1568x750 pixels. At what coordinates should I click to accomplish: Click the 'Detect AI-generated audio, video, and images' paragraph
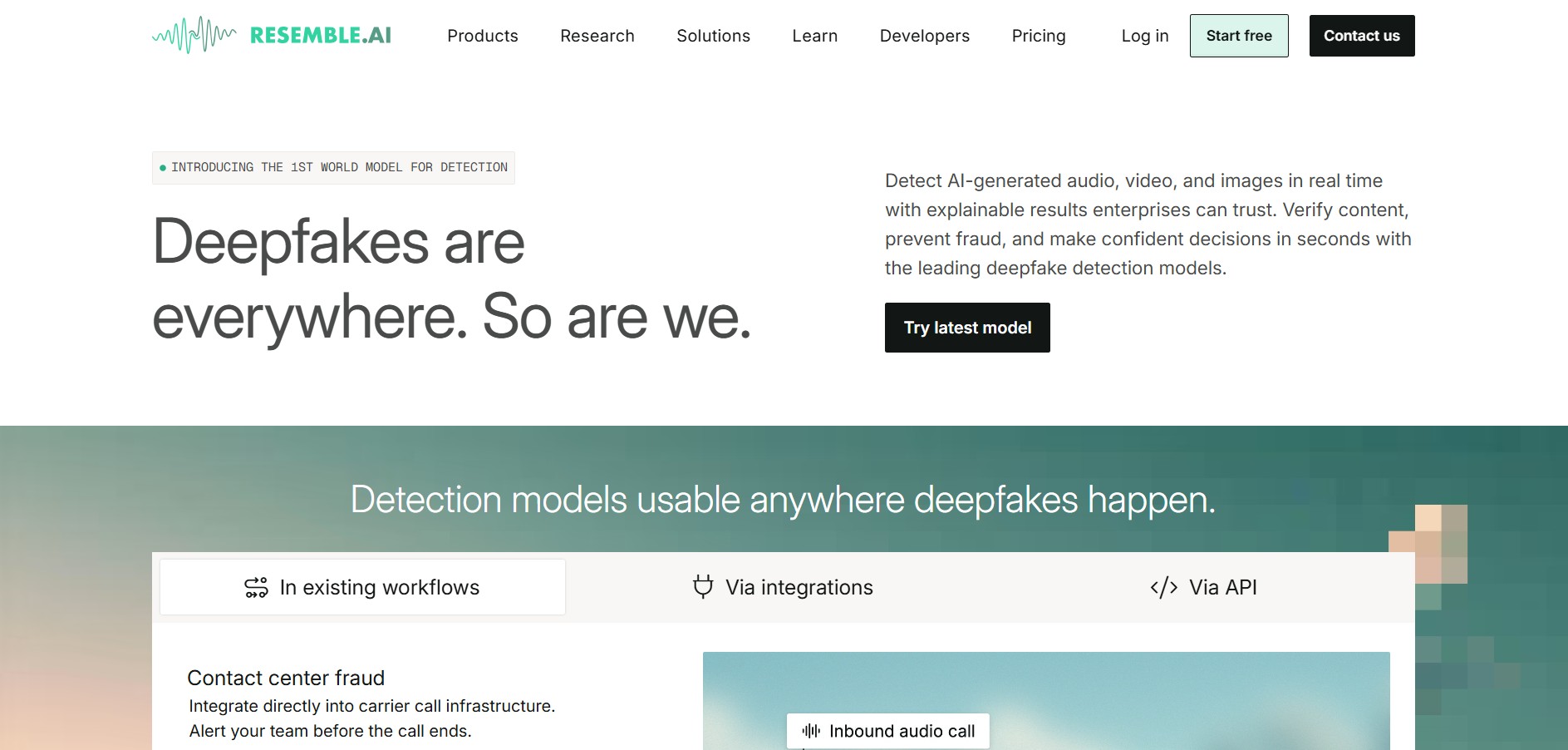pyautogui.click(x=1148, y=225)
